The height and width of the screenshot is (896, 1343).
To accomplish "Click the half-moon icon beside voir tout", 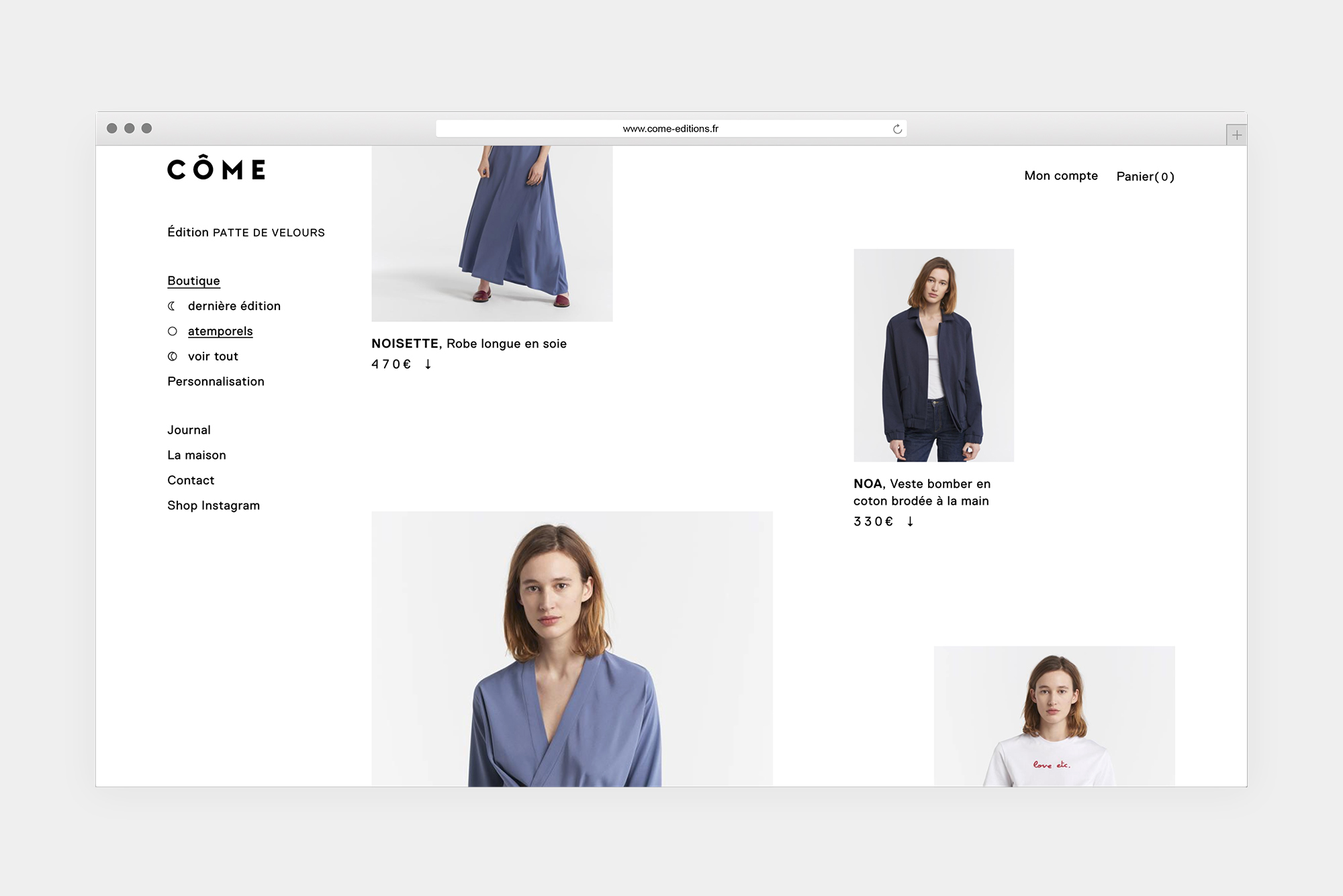I will (x=173, y=356).
